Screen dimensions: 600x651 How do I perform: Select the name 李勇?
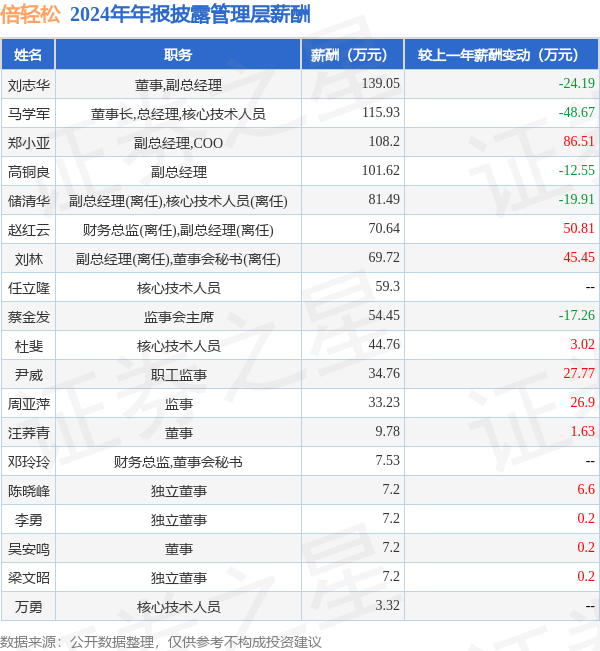click(x=29, y=520)
